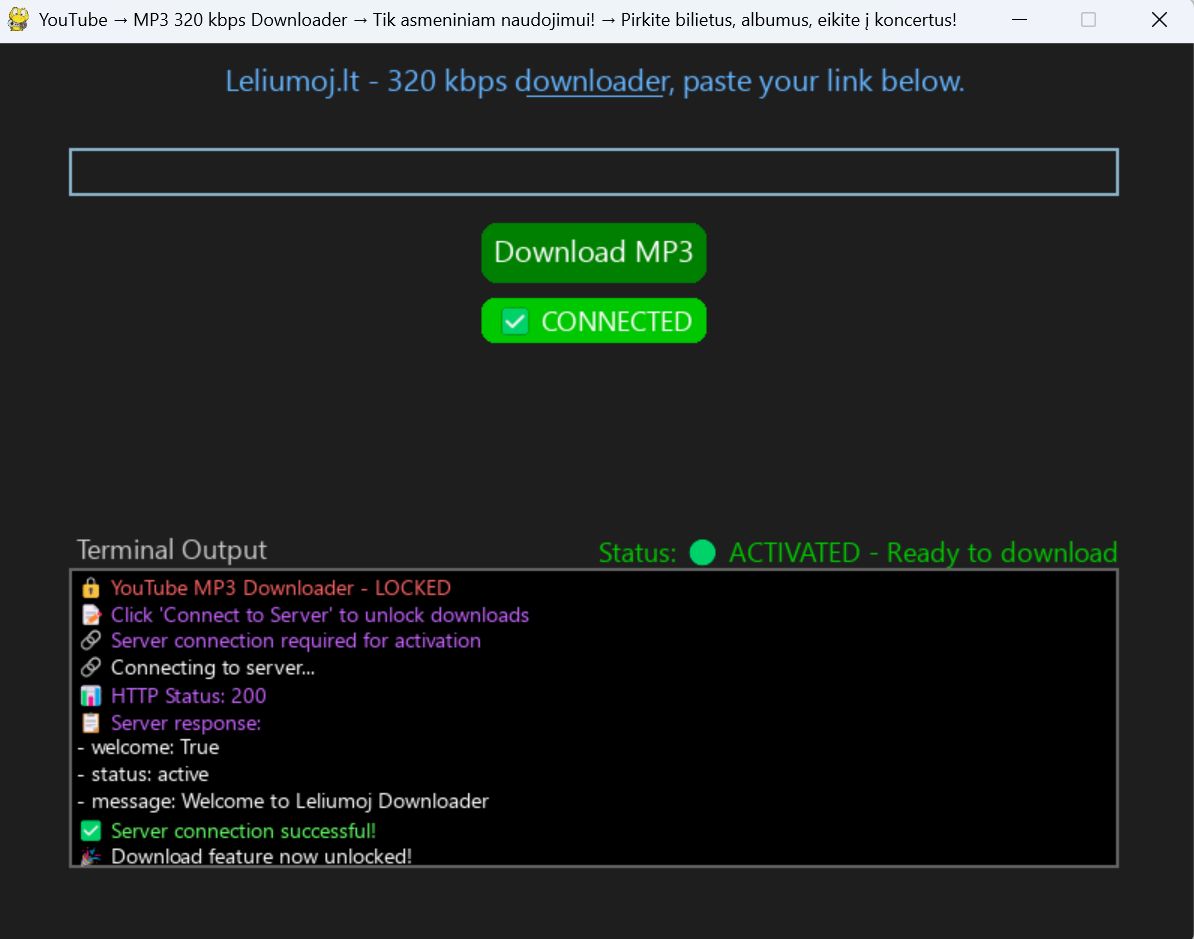This screenshot has height=939, width=1194.
Task: Click the memo icon beside 'Click Connect to Server'
Action: pos(91,615)
